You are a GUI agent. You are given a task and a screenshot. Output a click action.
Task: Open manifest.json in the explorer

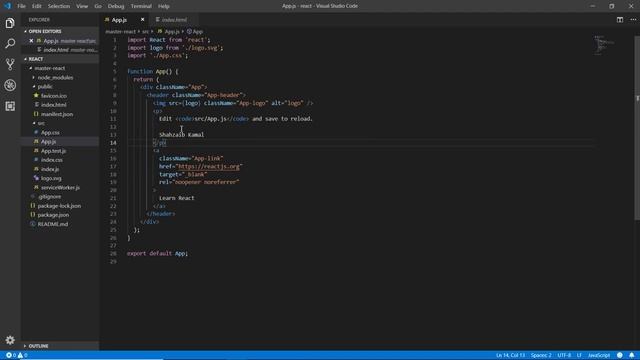click(57, 114)
